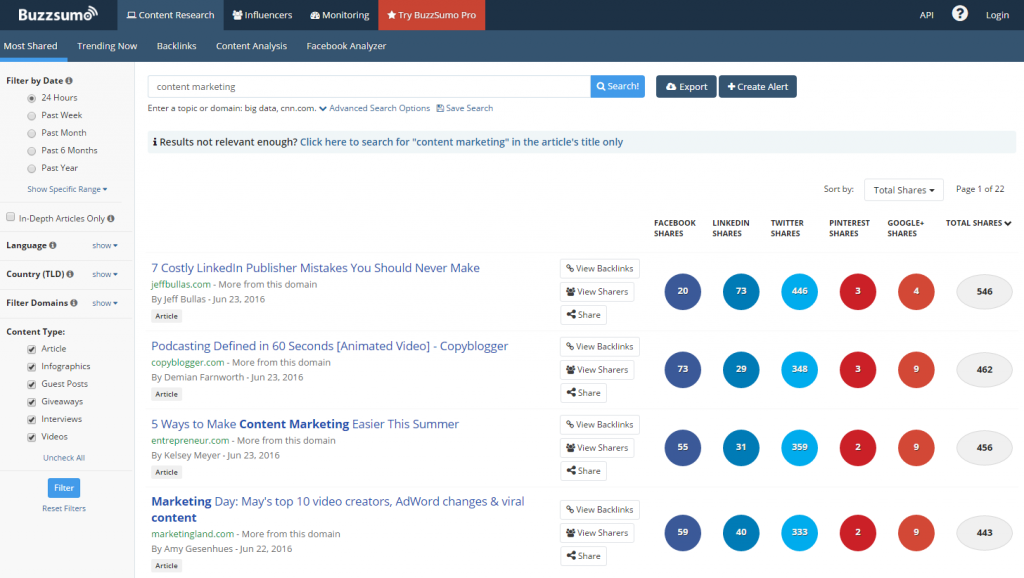
Task: Click Facebook shares bubble showing 20
Action: 682,291
